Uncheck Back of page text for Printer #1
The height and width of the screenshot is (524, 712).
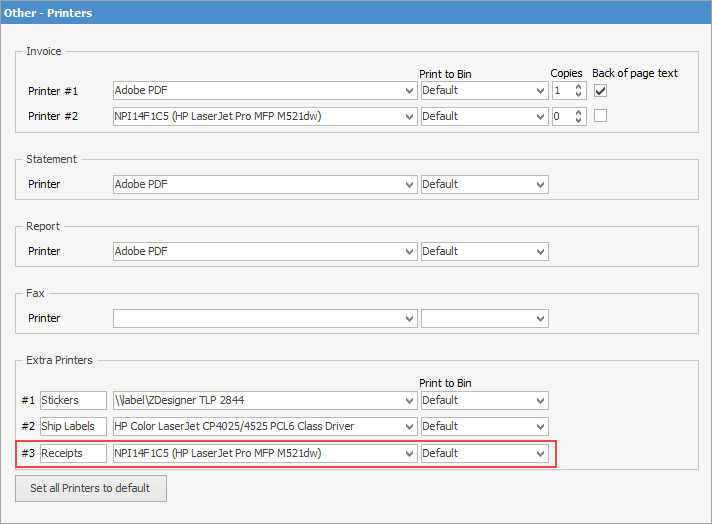click(x=600, y=90)
